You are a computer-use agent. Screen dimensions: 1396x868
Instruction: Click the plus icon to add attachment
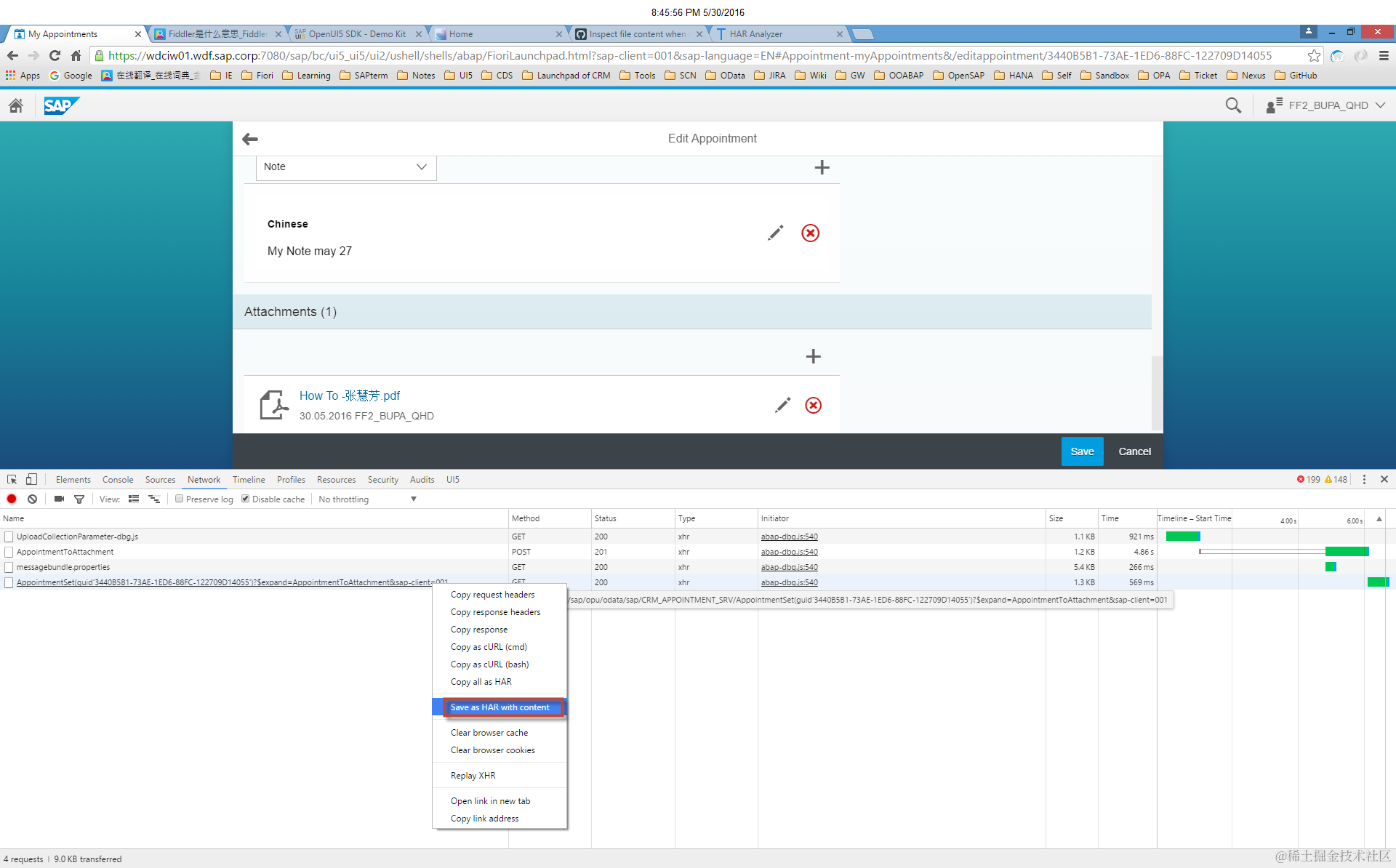tap(813, 356)
